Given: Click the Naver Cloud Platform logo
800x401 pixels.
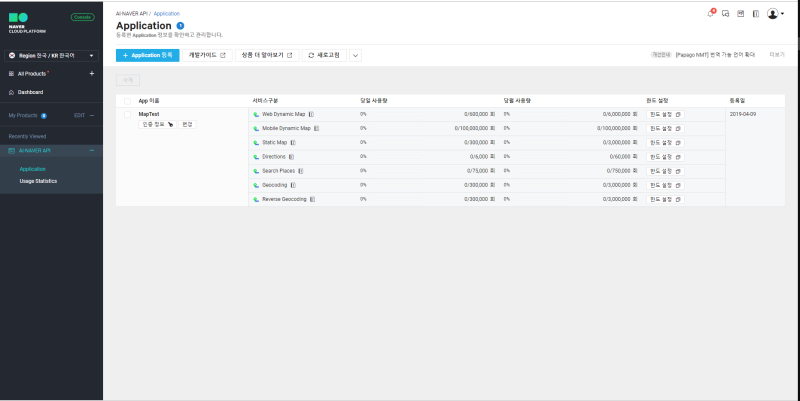Looking at the screenshot, I should (x=27, y=23).
